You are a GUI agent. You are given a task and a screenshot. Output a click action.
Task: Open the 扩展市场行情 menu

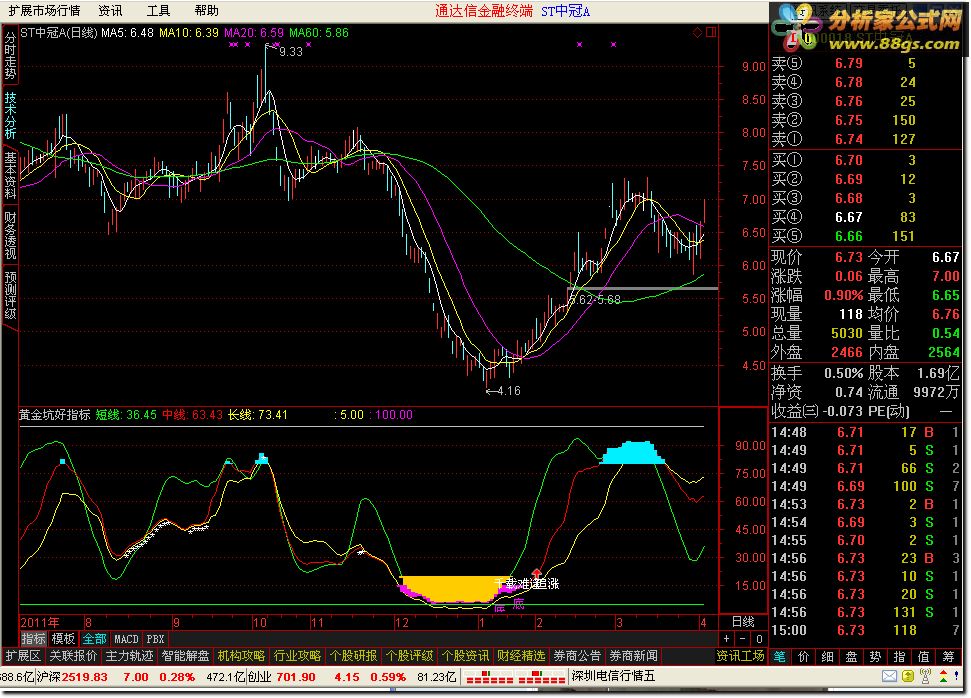pyautogui.click(x=44, y=11)
